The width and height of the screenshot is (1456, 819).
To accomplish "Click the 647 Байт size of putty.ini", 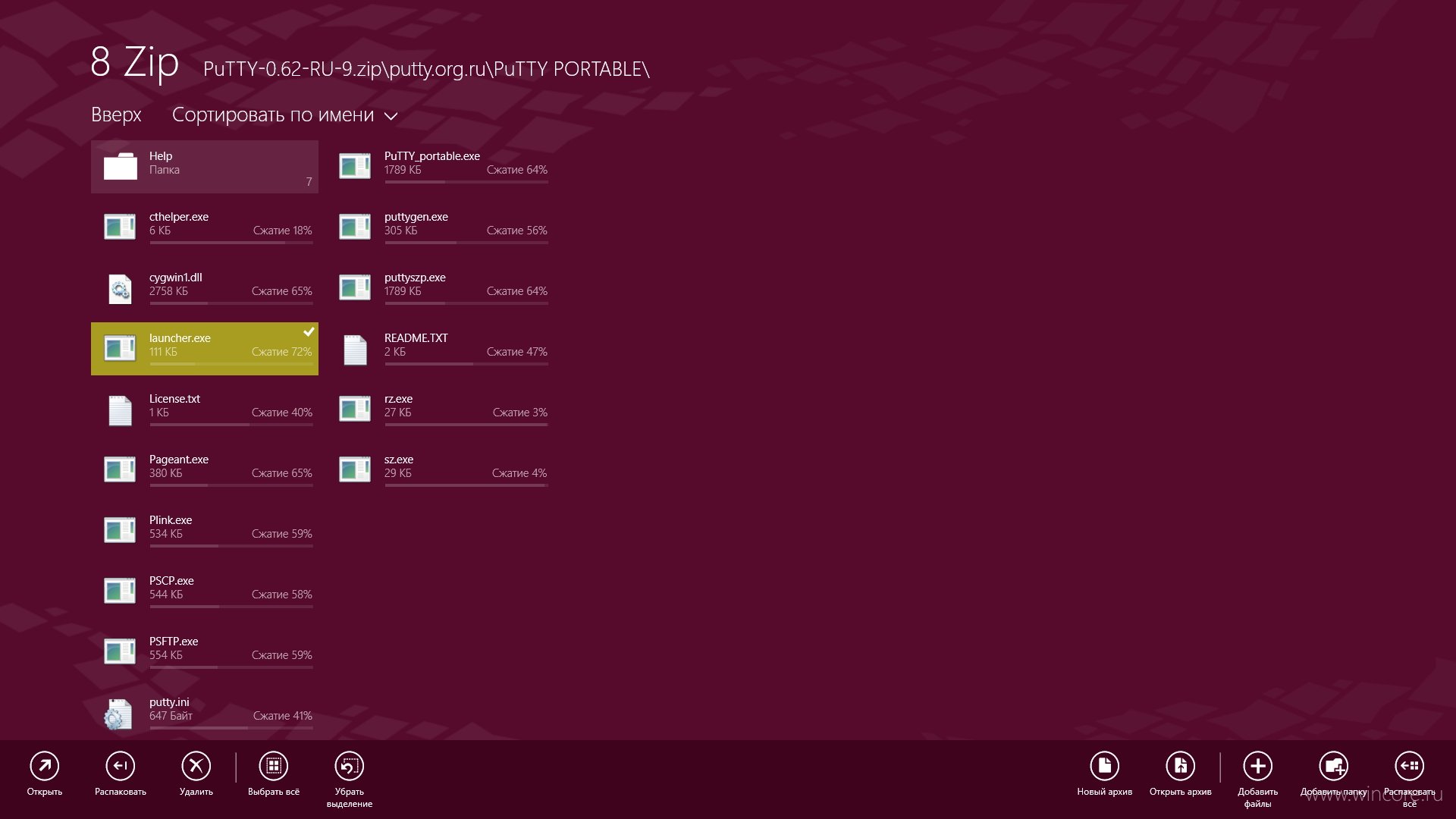I will [171, 716].
